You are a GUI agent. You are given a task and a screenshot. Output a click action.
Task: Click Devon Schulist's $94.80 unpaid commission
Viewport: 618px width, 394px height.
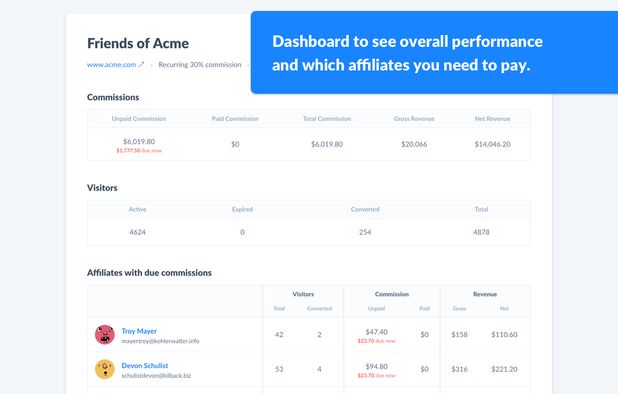click(376, 366)
